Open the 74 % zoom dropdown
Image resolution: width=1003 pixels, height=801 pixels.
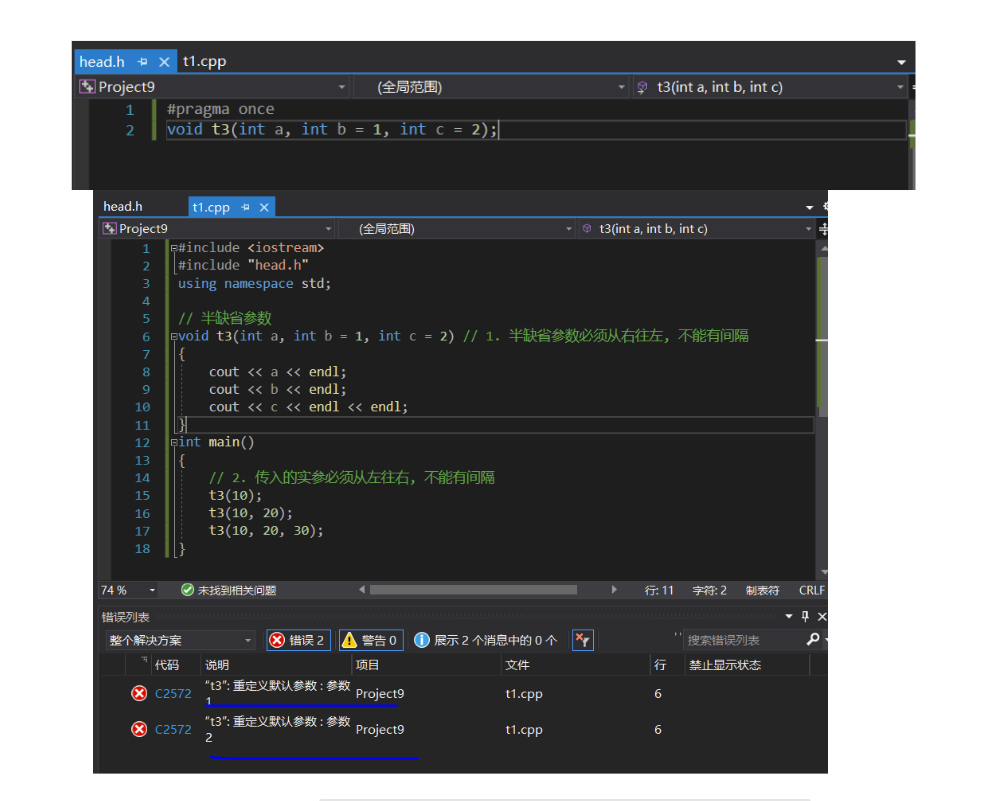(152, 591)
